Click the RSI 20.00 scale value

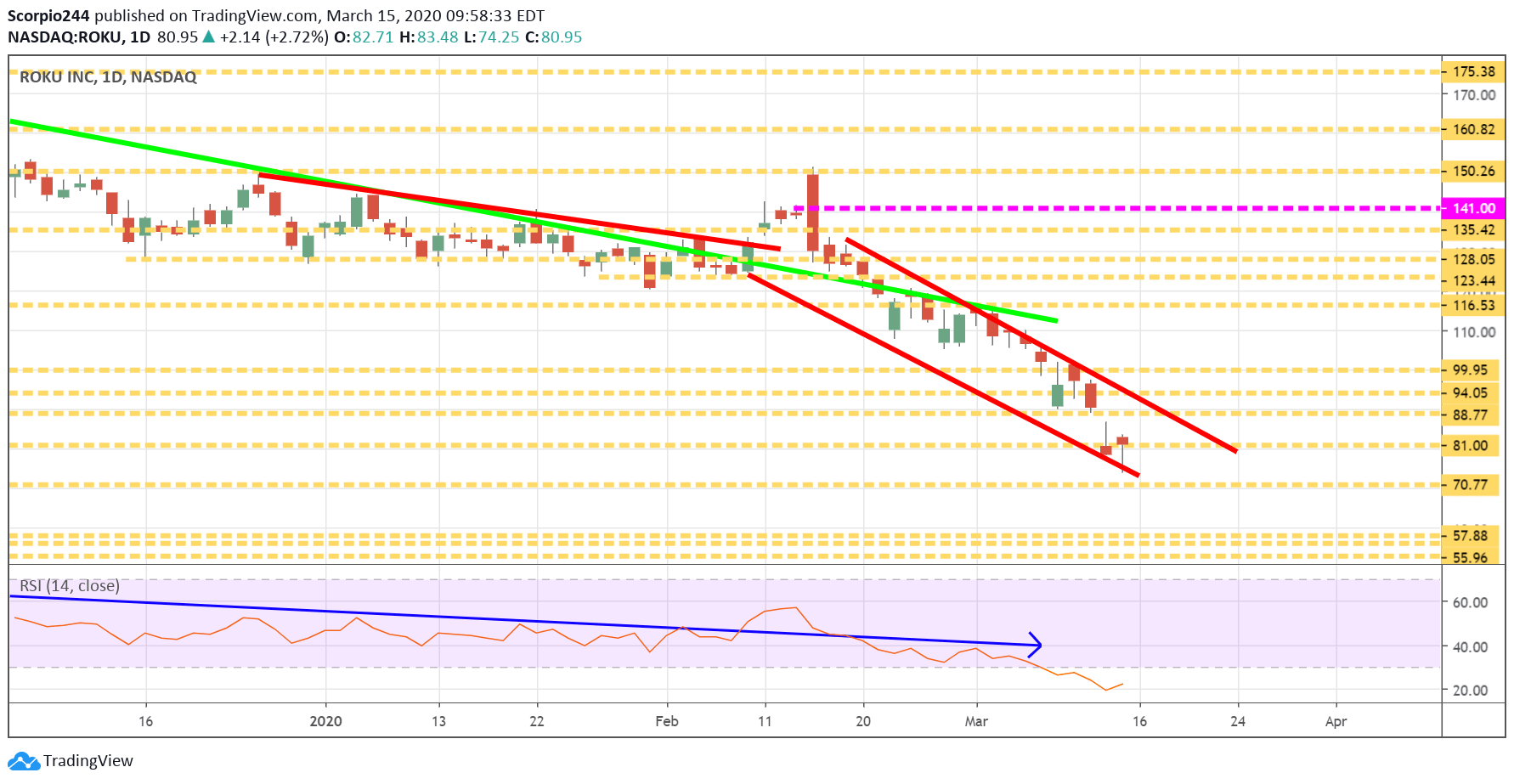click(1470, 691)
